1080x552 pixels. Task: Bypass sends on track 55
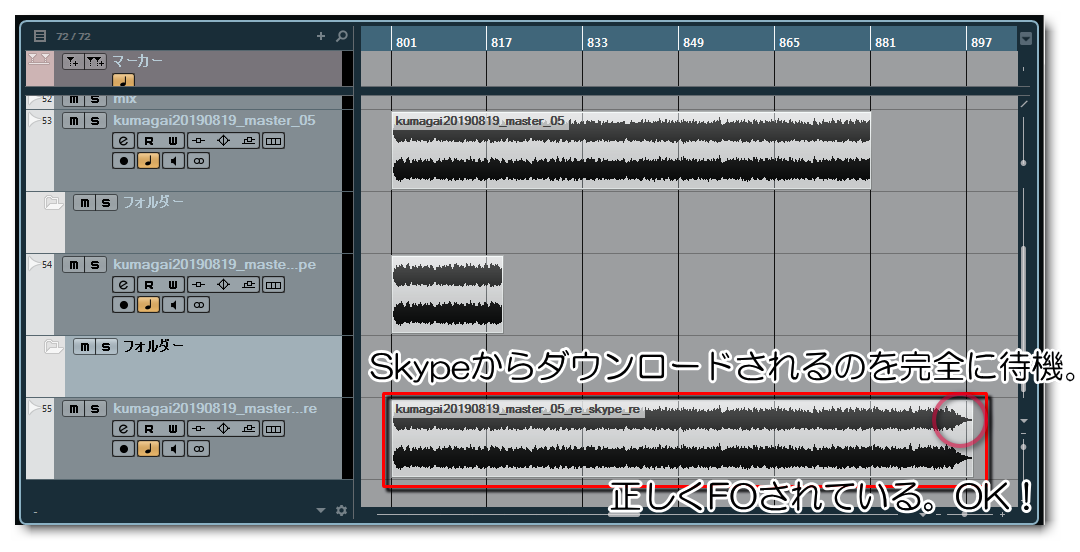[x=249, y=429]
